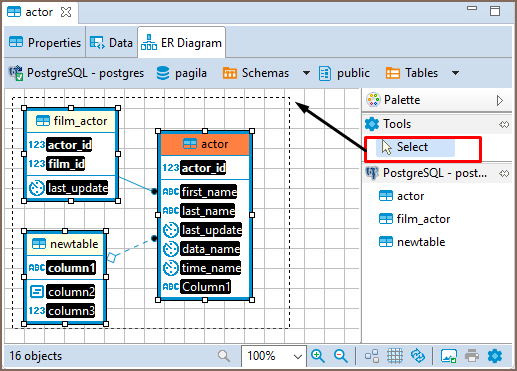Collapse the Palette panel arrow
Screen dimensions: 517x371
click(499, 100)
